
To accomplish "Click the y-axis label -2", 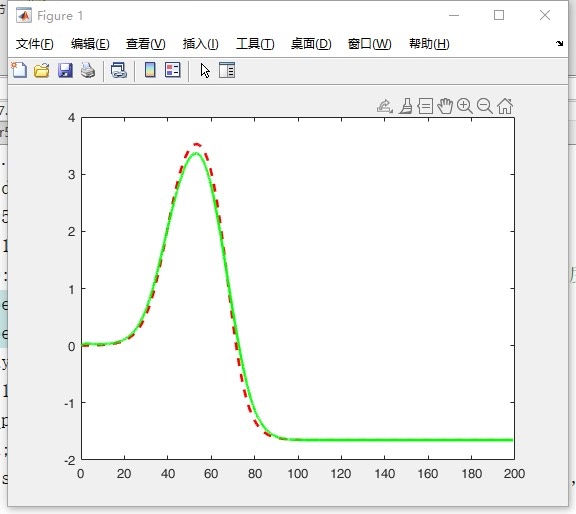I will 69,460.
